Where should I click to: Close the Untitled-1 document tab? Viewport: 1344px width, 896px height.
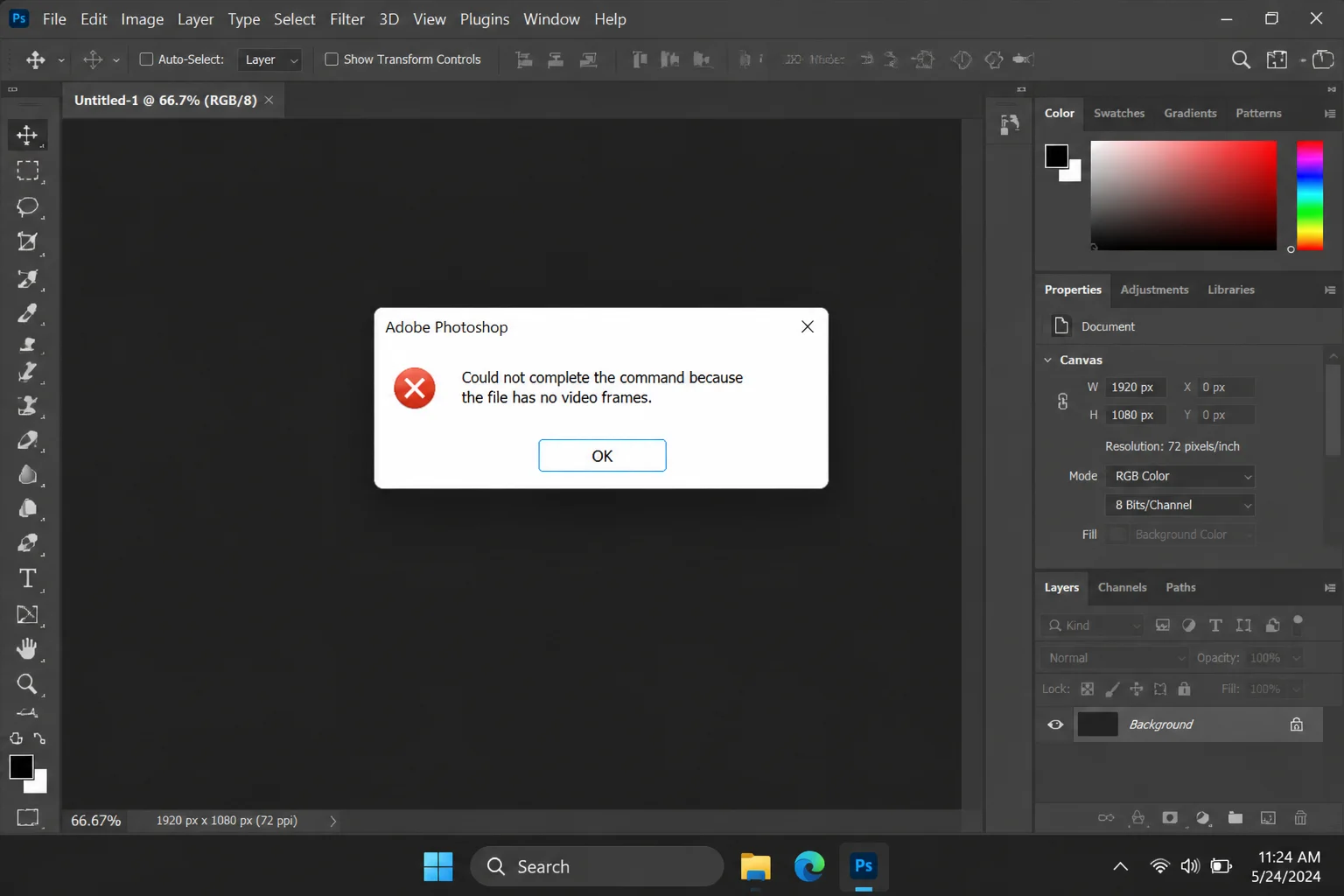(x=269, y=100)
